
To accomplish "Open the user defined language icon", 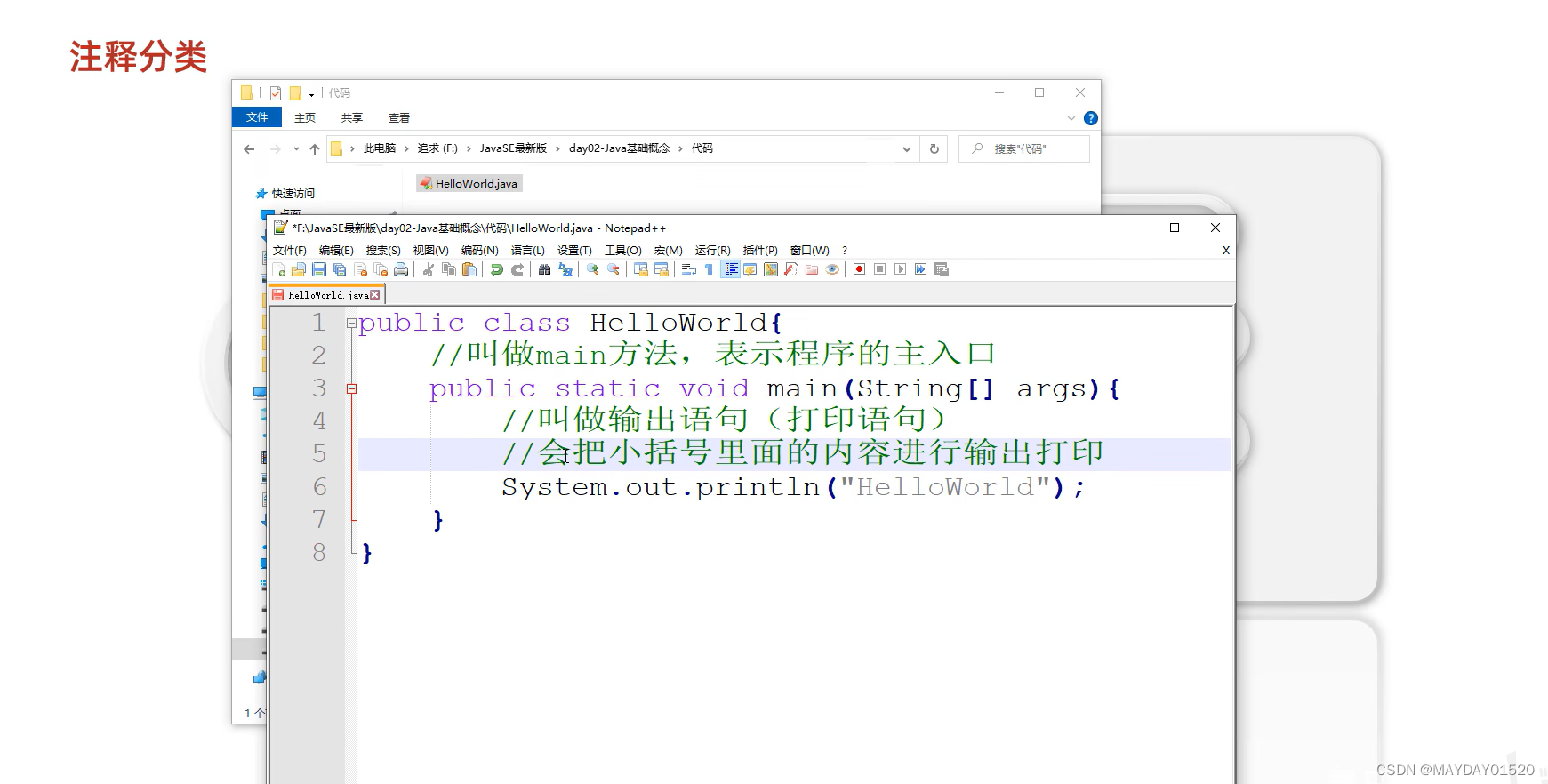I will point(750,269).
